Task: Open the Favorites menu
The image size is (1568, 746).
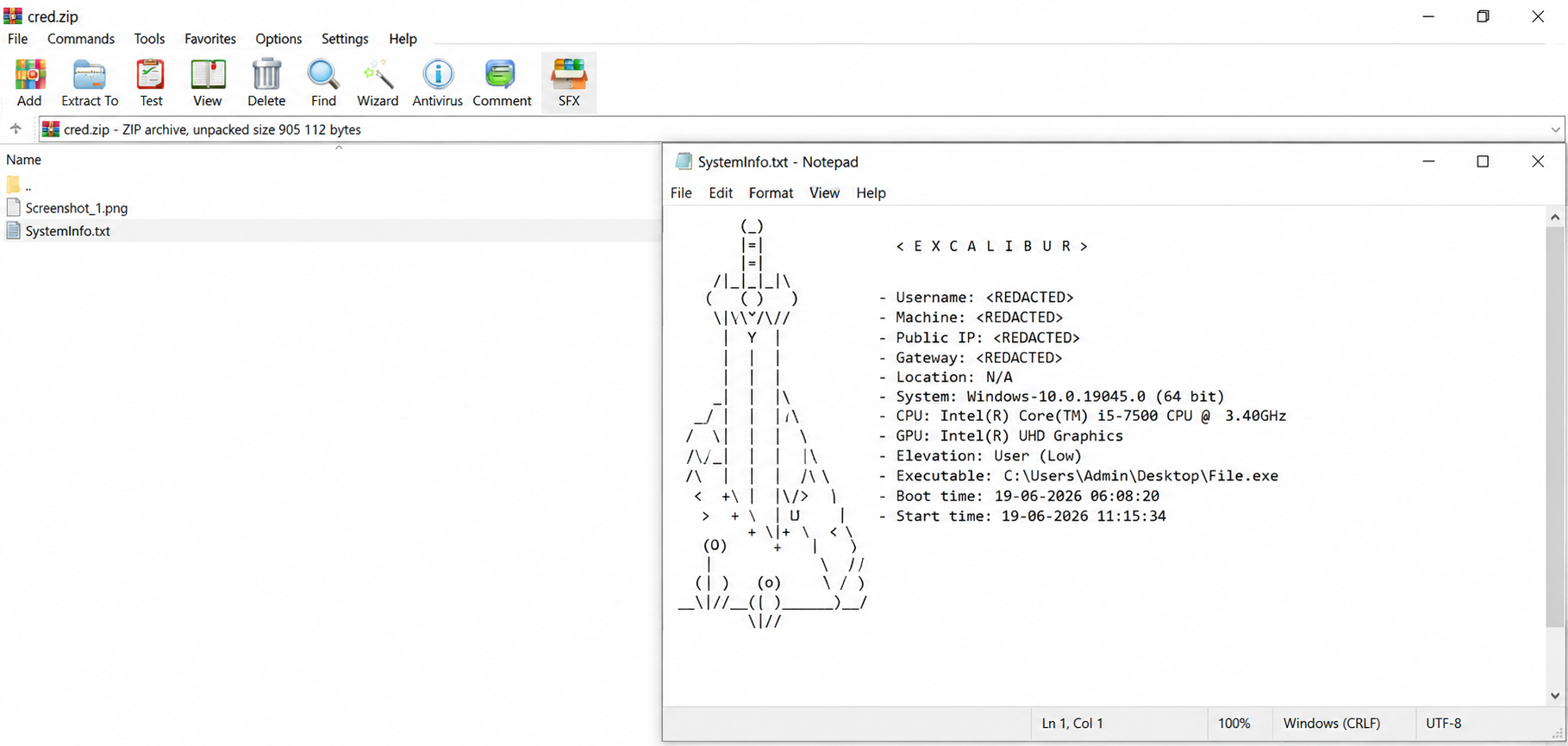Action: pos(210,39)
